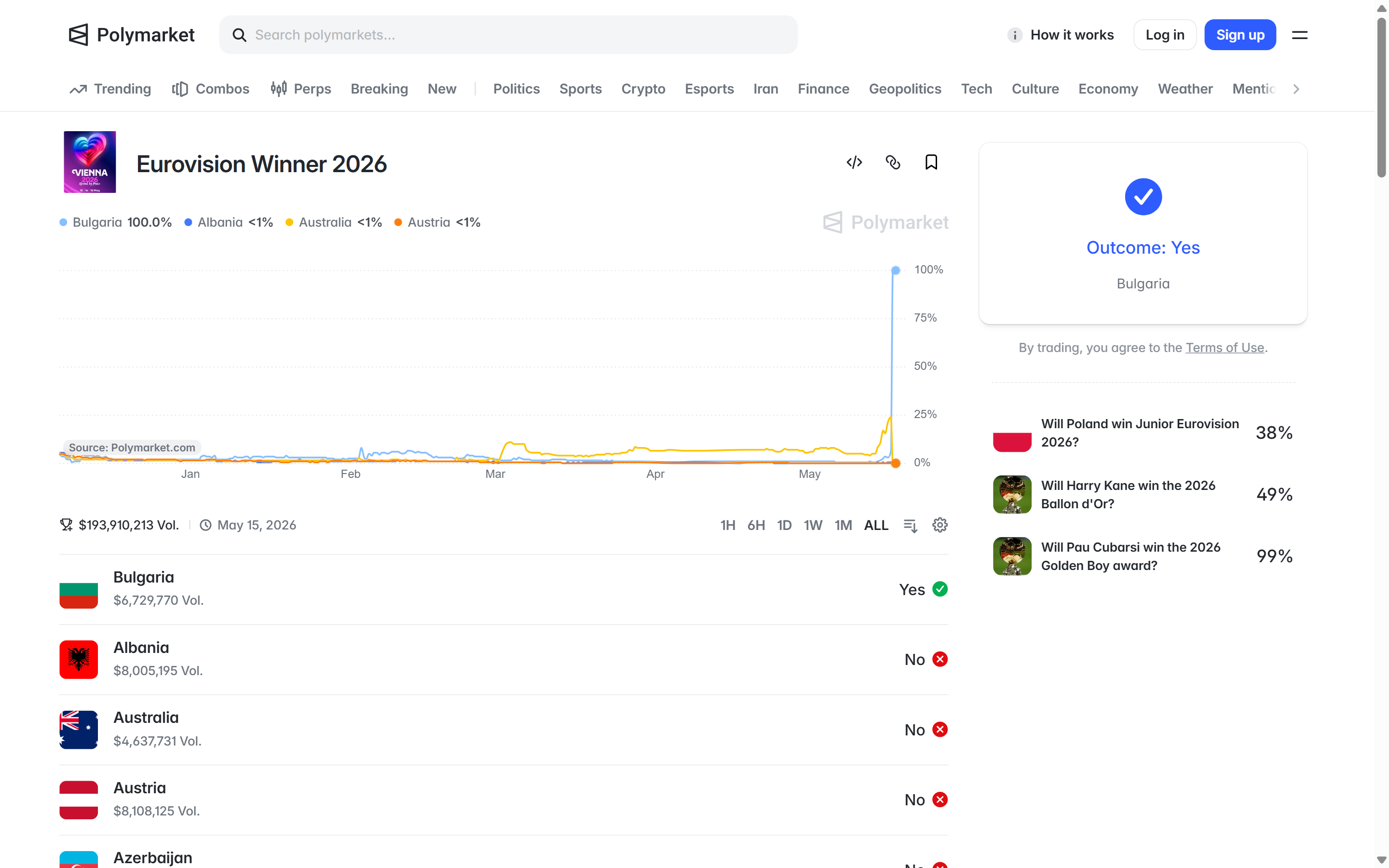
Task: Click the Trending arrow icon
Action: point(78,89)
